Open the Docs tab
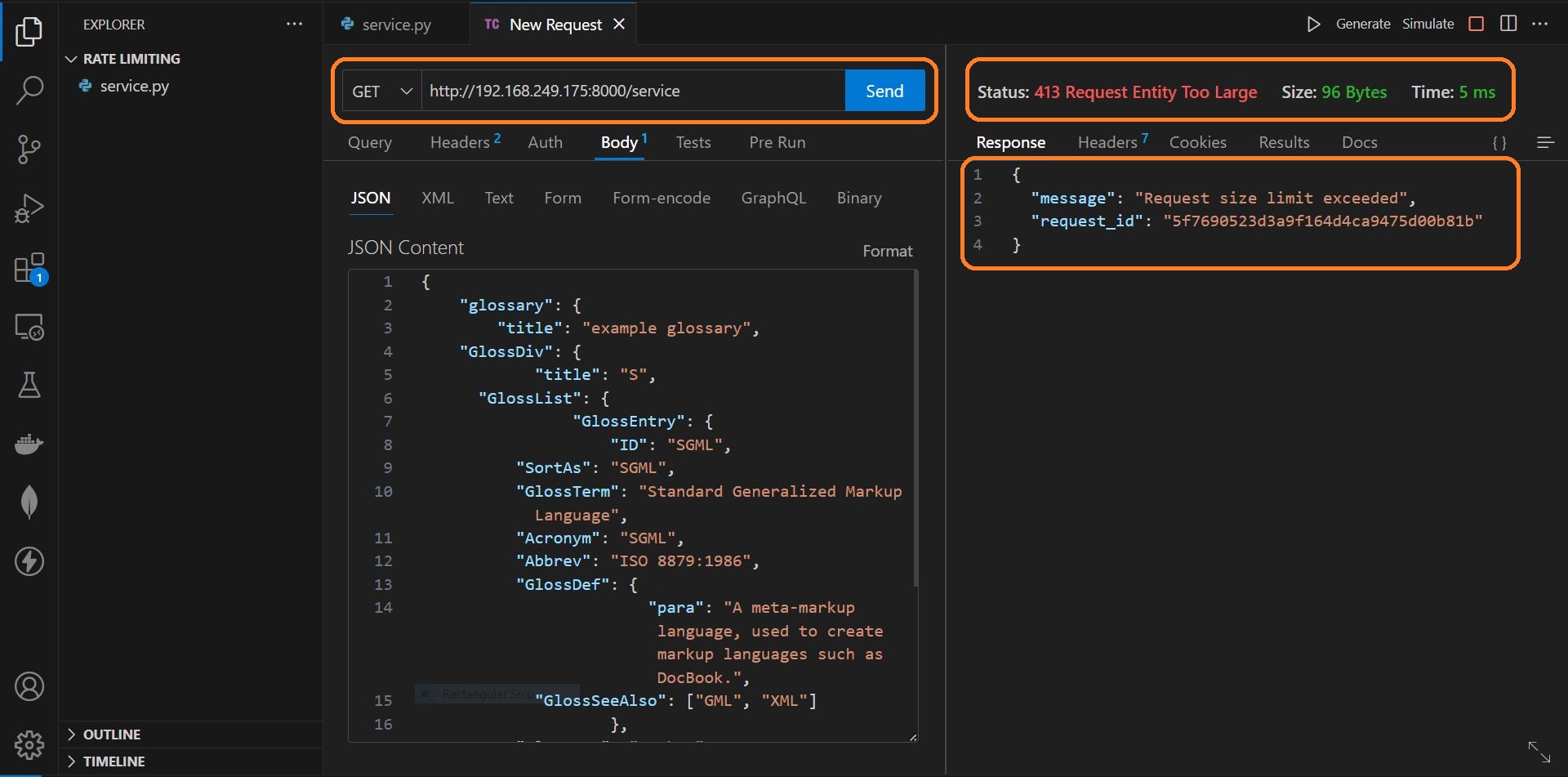The height and width of the screenshot is (777, 1568). pyautogui.click(x=1360, y=142)
